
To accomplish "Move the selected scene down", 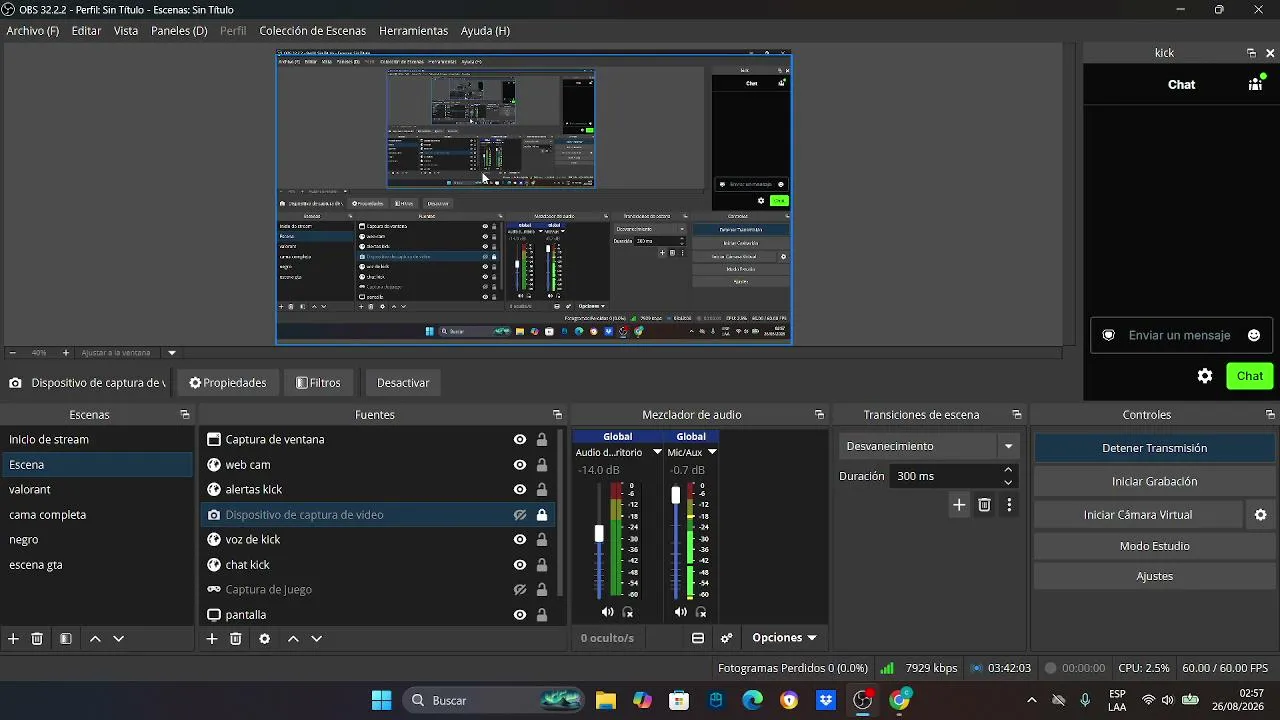I will [118, 638].
